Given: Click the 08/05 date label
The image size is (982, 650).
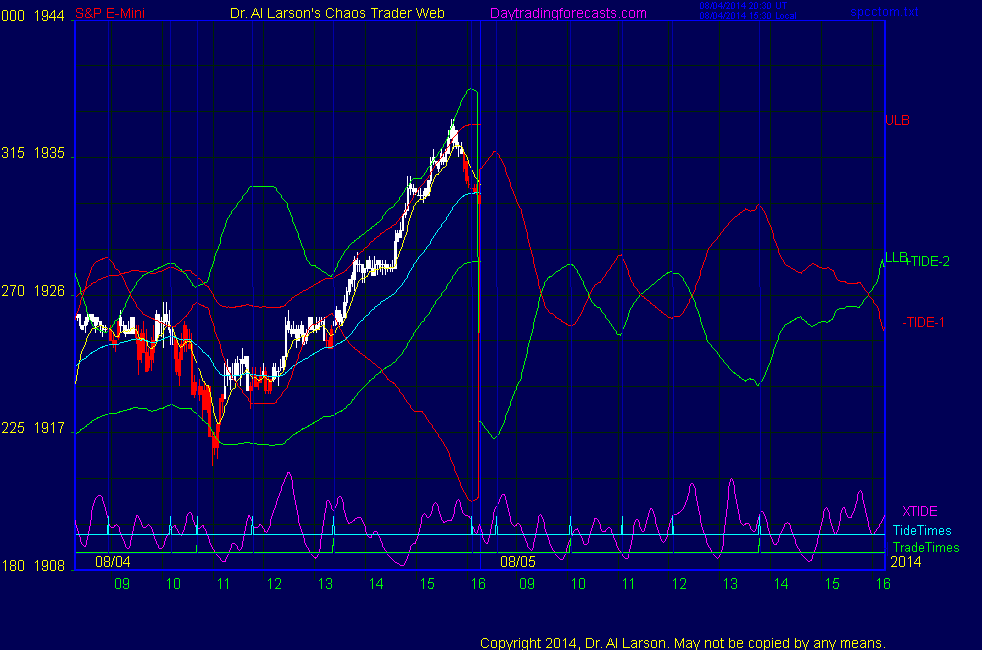Looking at the screenshot, I should click(518, 562).
